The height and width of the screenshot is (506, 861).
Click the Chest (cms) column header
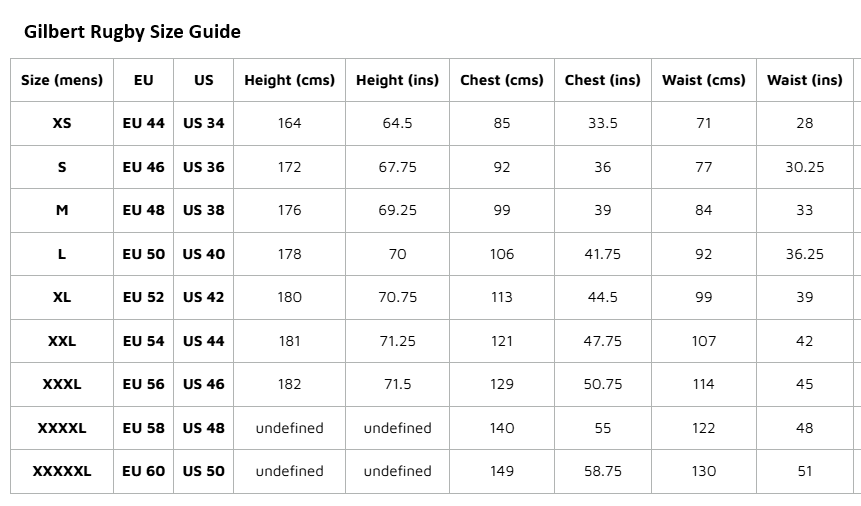coord(502,80)
